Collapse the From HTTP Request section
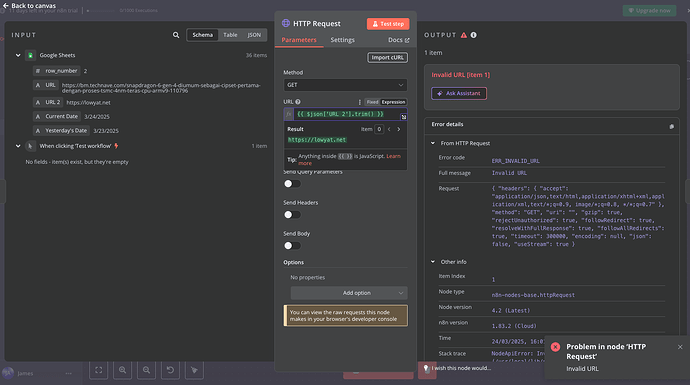 coord(433,143)
